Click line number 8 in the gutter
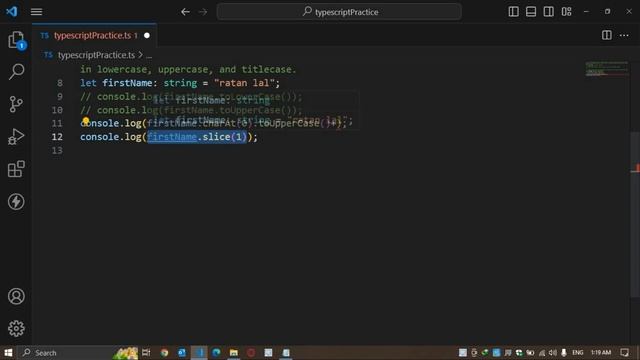Screen dimensions: 640x360 point(60,83)
